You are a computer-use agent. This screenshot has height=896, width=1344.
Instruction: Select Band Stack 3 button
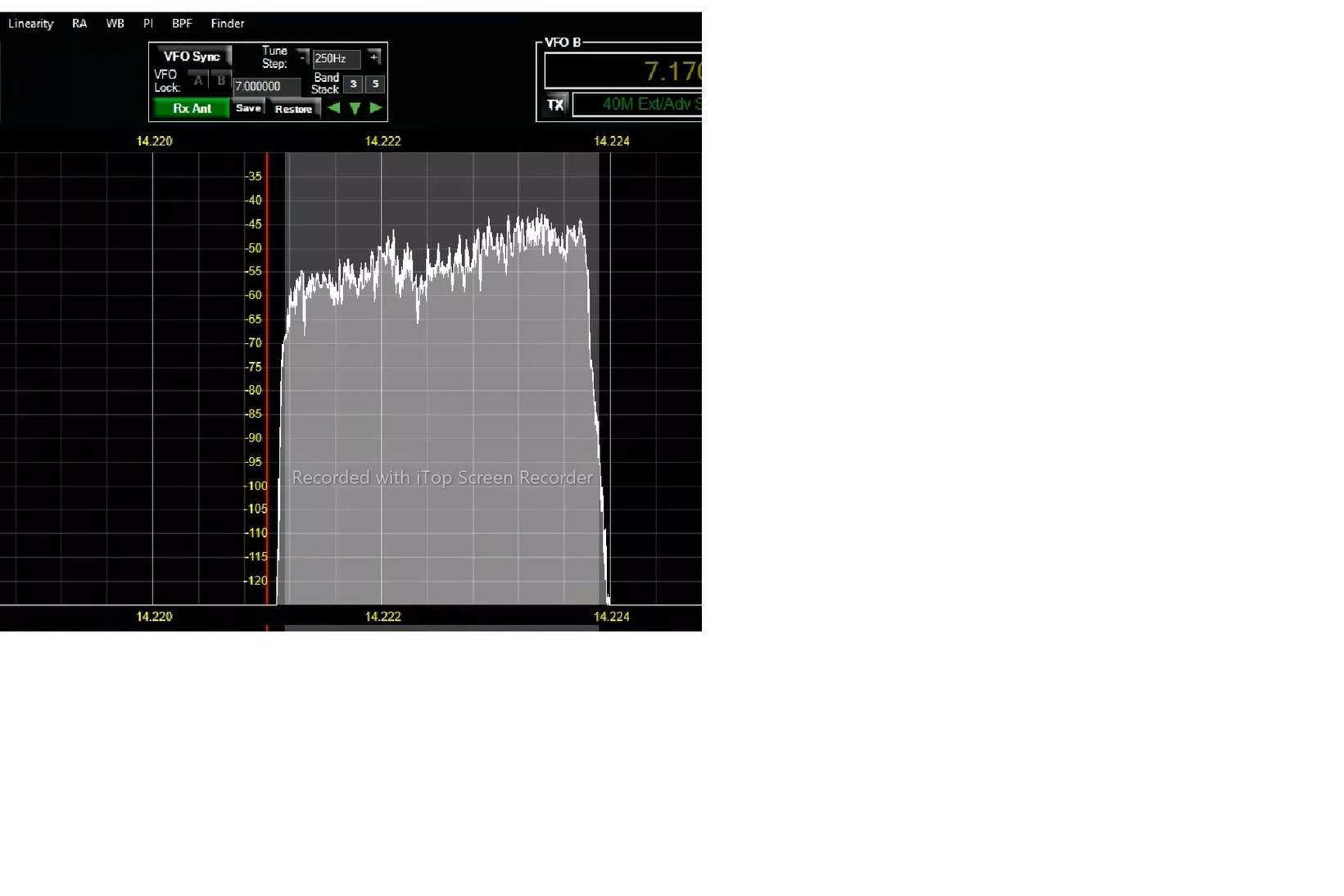click(x=353, y=84)
